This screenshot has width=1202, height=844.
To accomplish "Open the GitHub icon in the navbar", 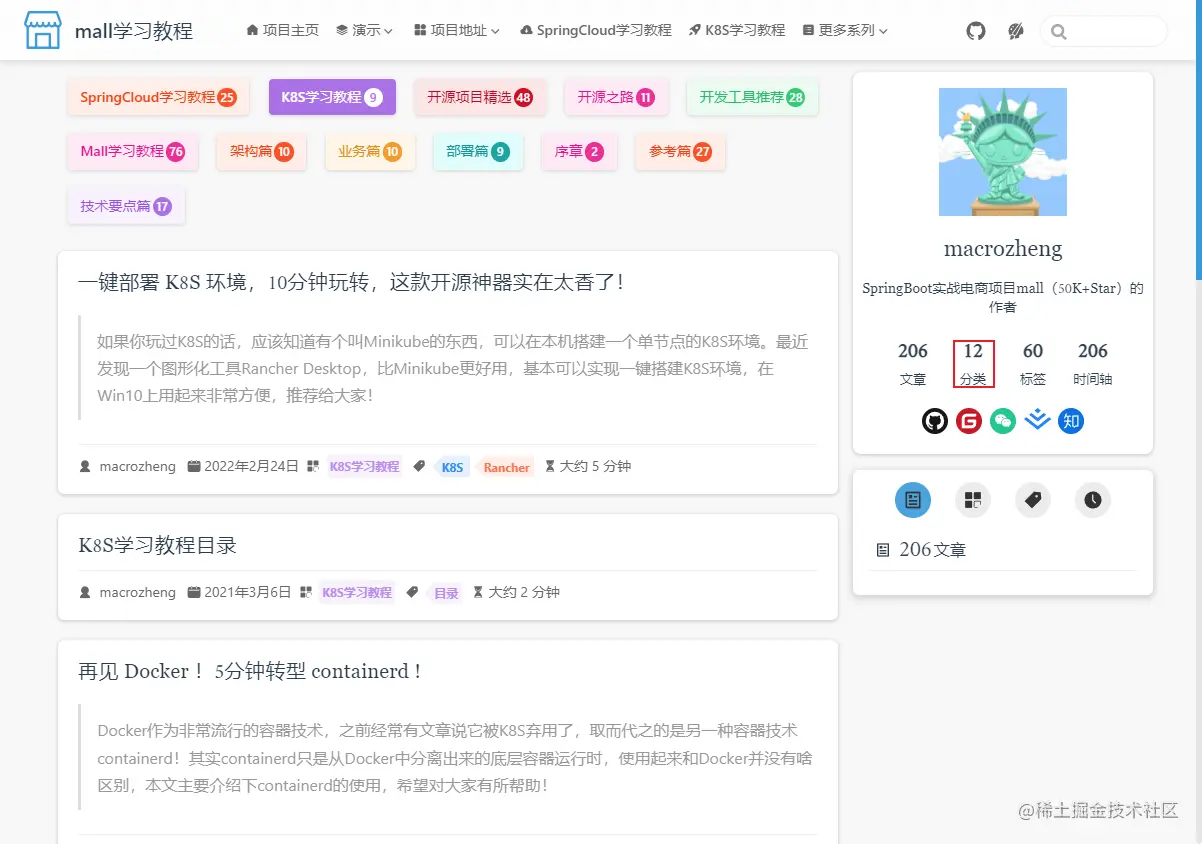I will click(x=976, y=31).
